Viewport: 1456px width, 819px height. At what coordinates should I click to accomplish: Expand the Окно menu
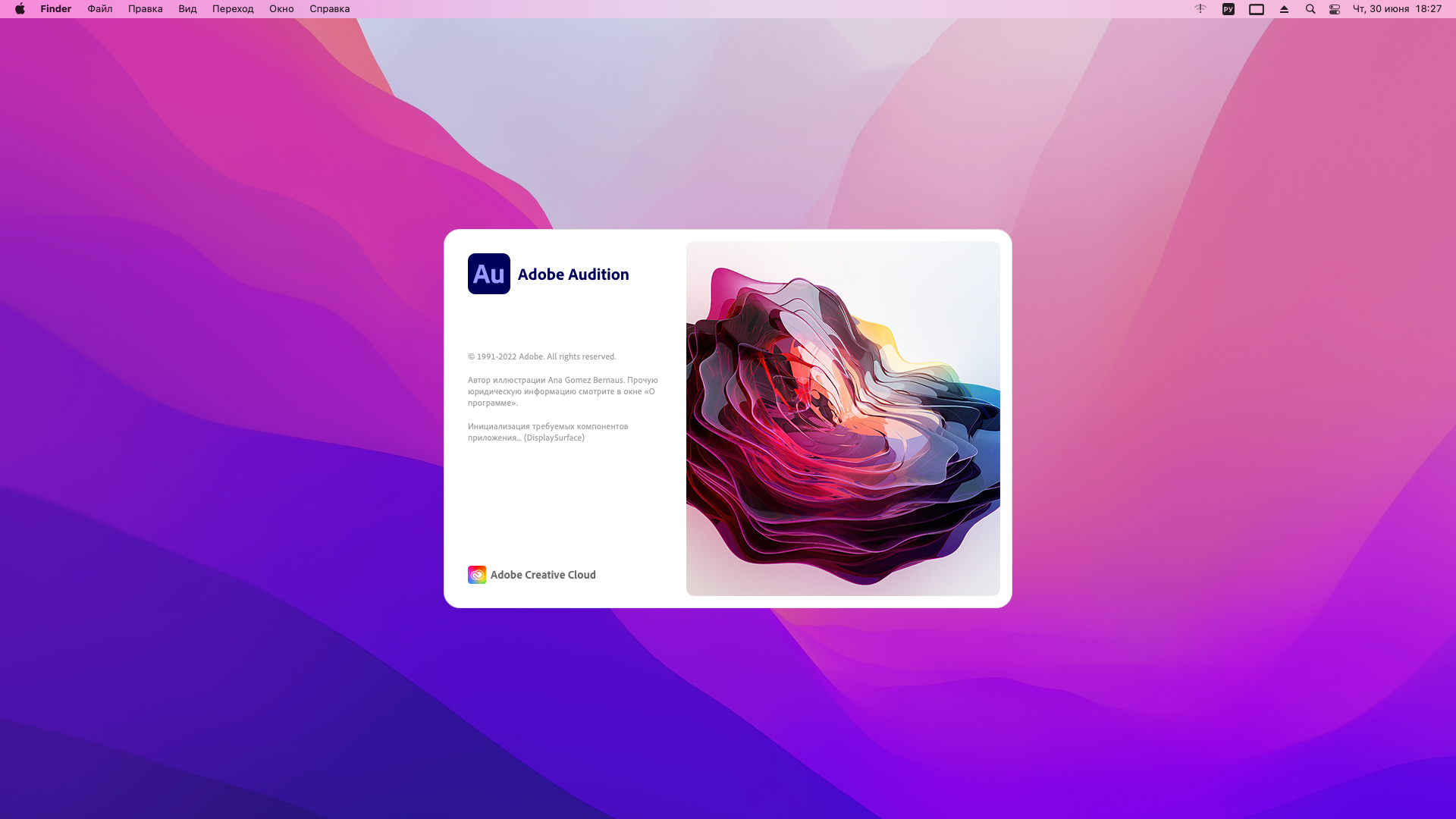click(x=281, y=9)
